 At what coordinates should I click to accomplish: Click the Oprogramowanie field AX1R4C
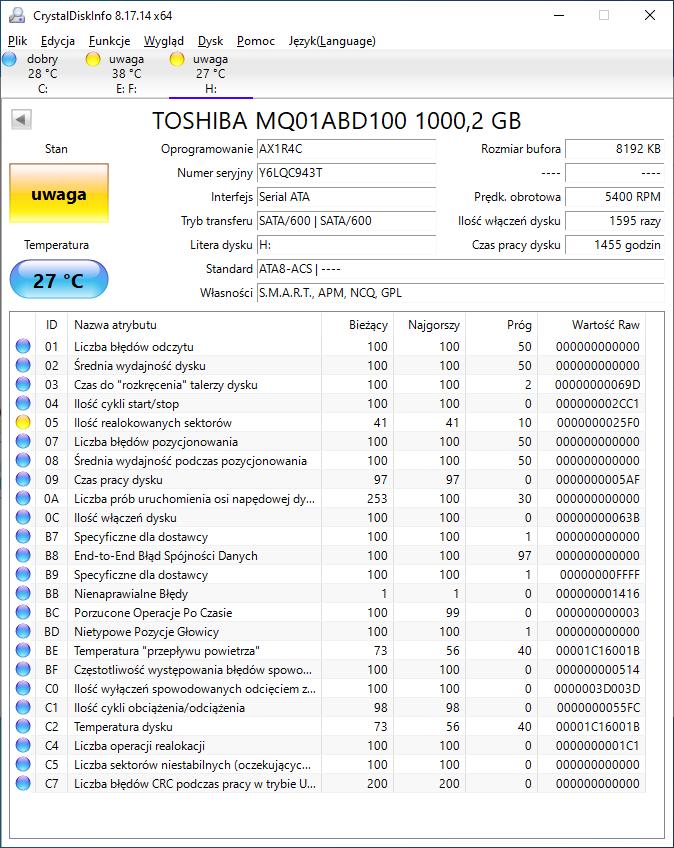tap(346, 149)
